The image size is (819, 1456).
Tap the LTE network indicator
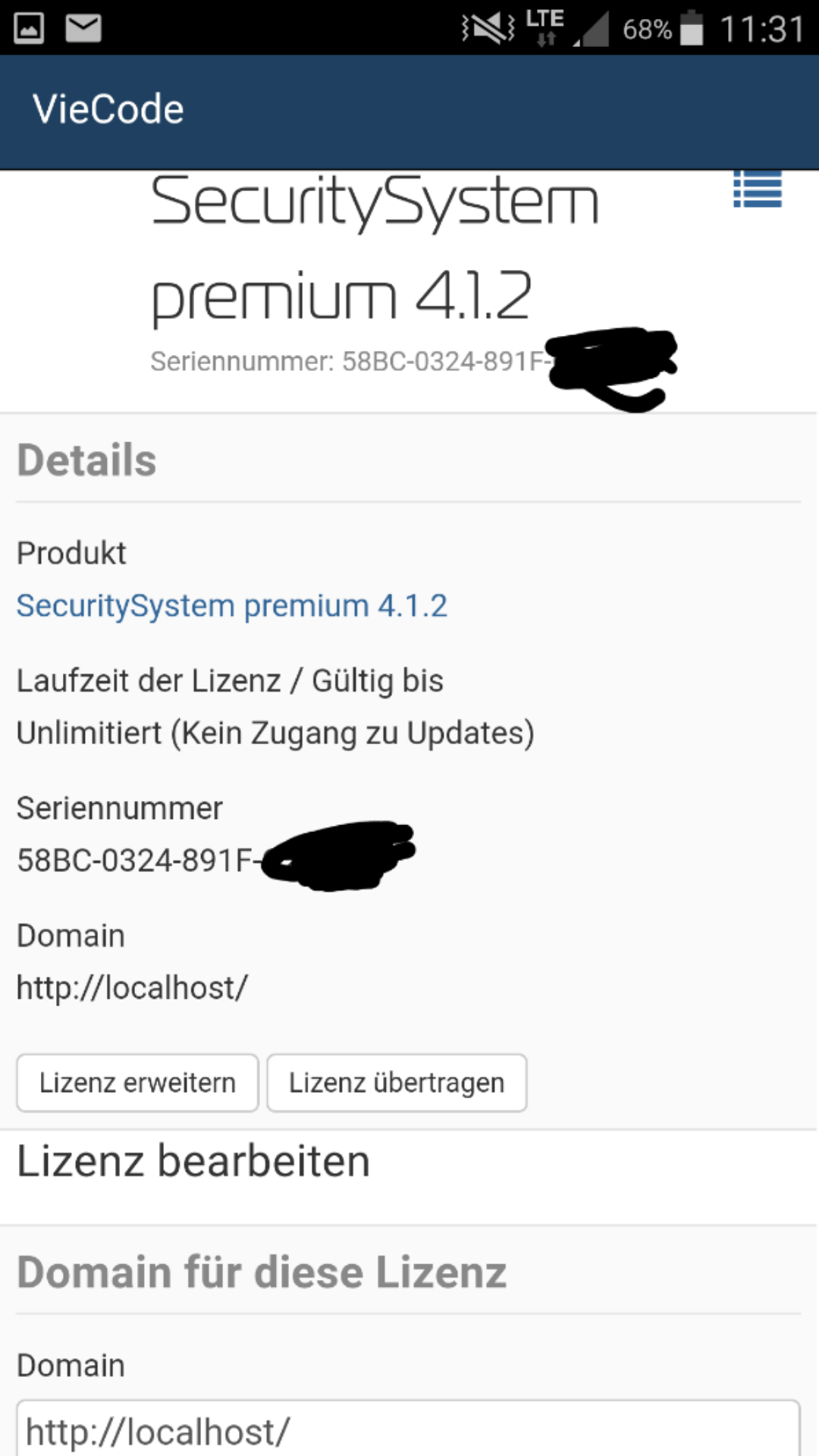(x=545, y=27)
